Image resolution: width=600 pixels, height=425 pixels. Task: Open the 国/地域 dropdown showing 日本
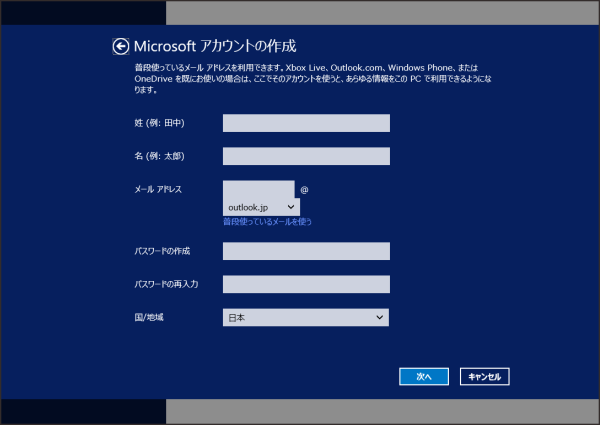coord(306,318)
